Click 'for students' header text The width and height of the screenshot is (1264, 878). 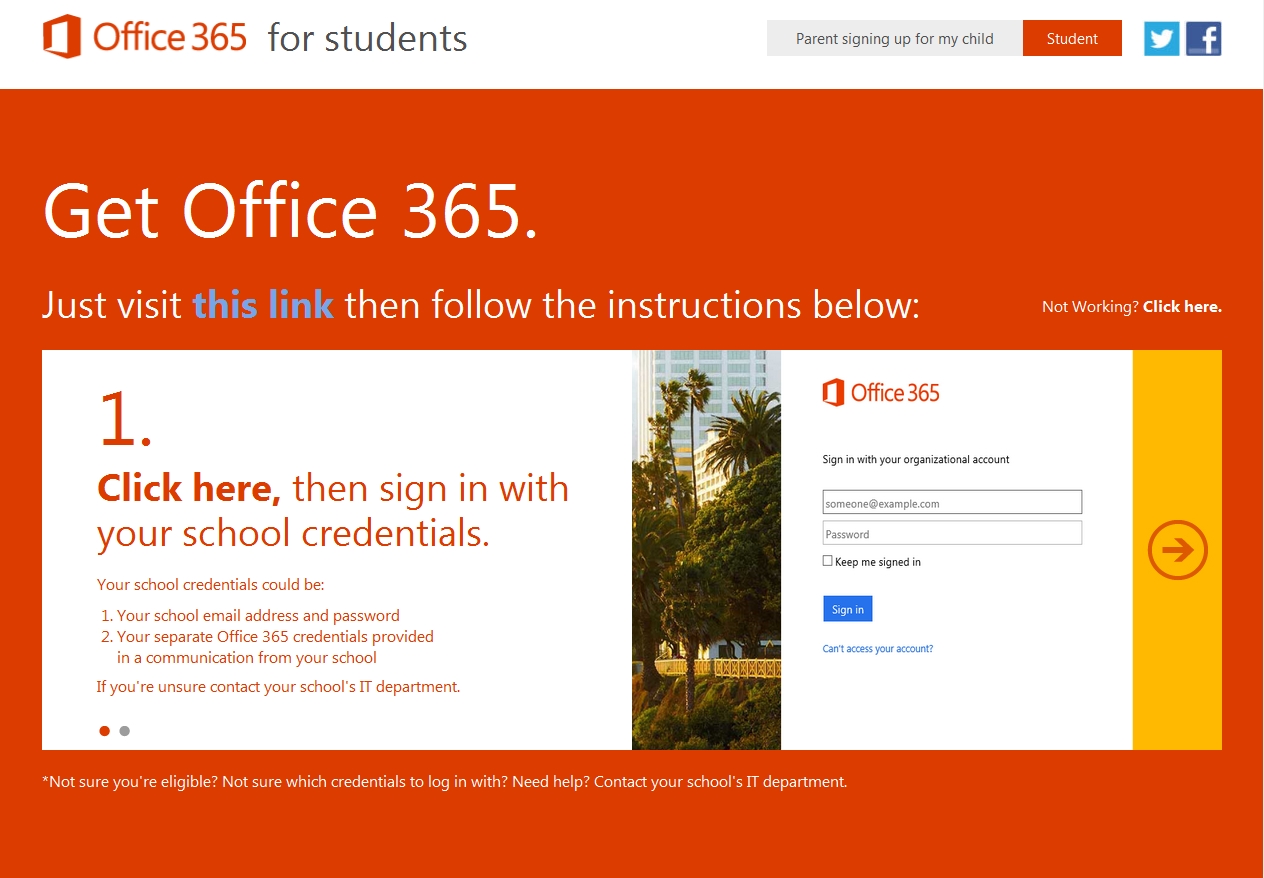367,39
